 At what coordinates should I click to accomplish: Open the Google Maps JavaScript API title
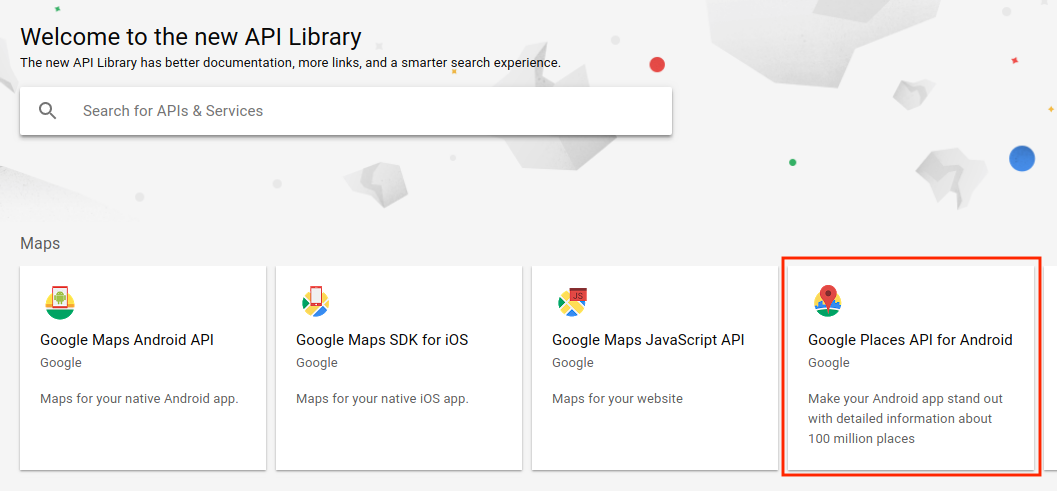pos(648,340)
